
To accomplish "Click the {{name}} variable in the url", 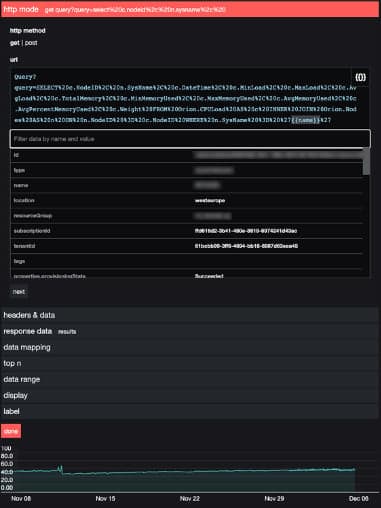I will pos(306,120).
